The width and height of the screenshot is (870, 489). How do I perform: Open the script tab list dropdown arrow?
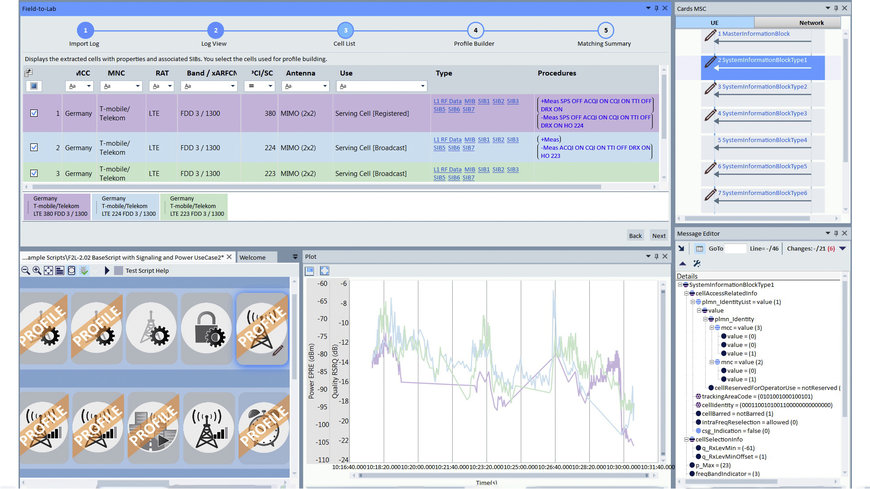click(295, 257)
